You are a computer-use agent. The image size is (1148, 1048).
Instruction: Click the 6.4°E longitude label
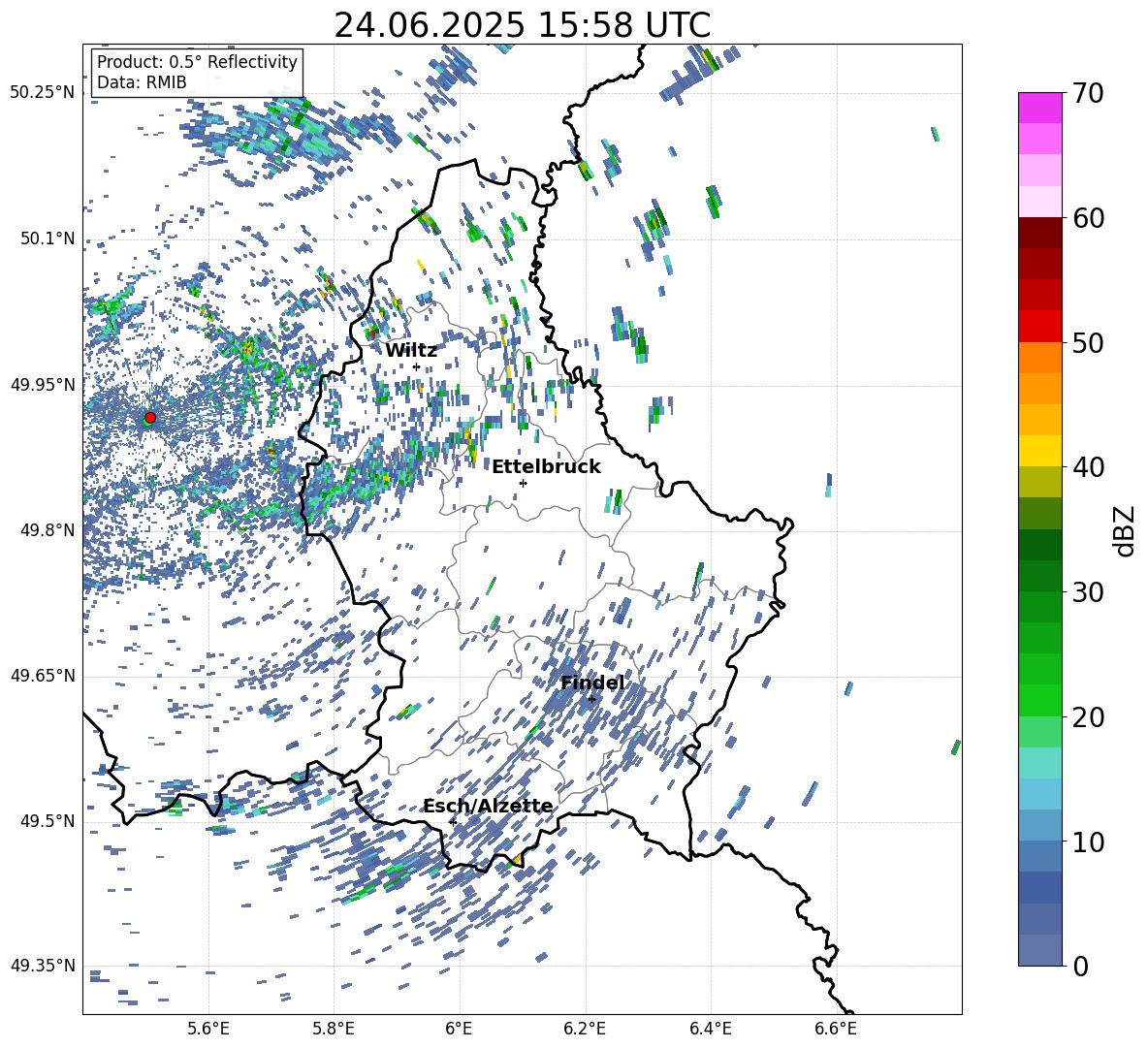point(710,1029)
